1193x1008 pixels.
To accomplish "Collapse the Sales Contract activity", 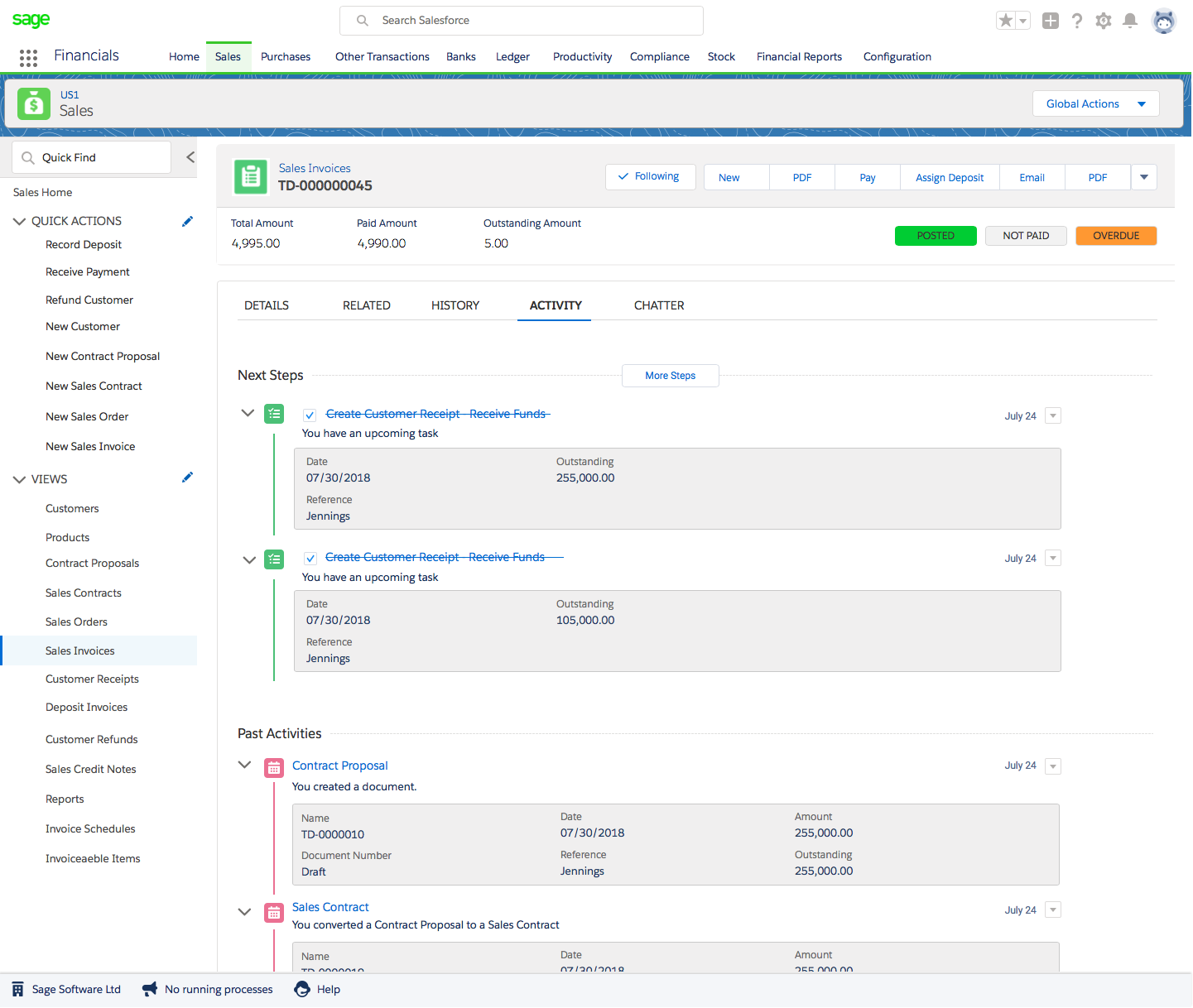I will pos(244,912).
